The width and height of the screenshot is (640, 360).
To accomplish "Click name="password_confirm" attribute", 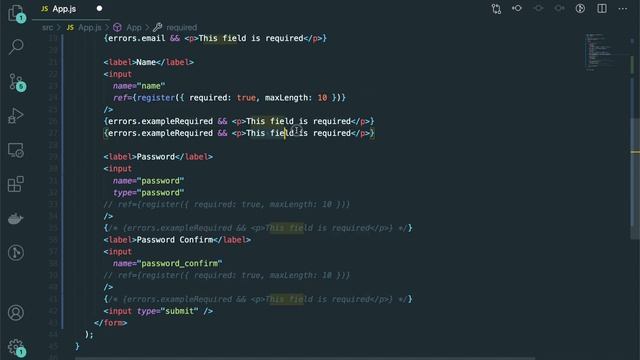I will pos(167,264).
